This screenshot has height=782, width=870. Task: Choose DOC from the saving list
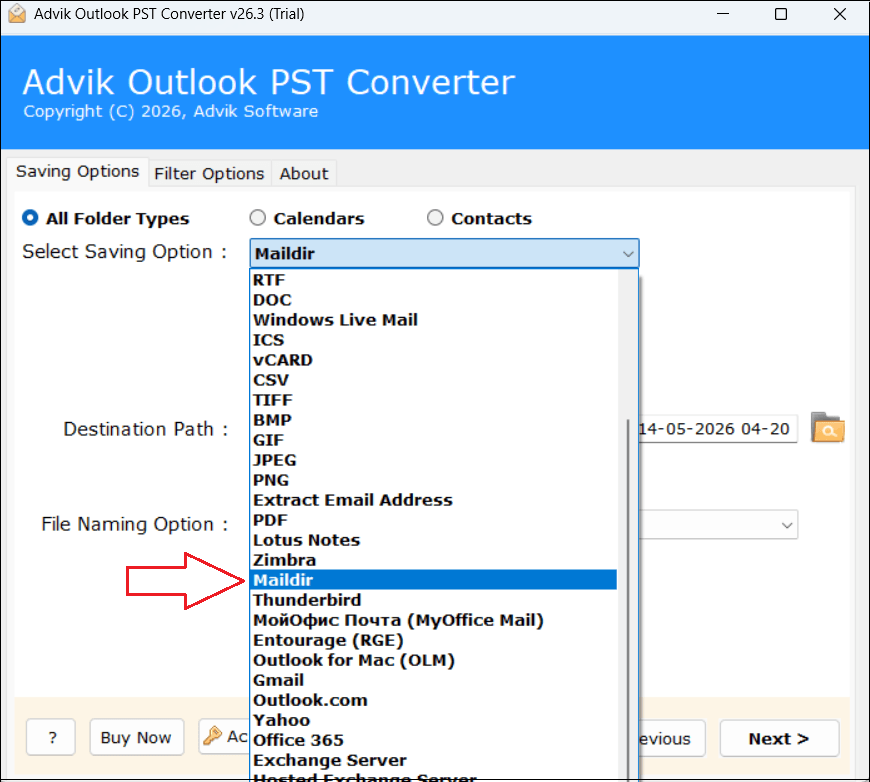tap(433, 300)
